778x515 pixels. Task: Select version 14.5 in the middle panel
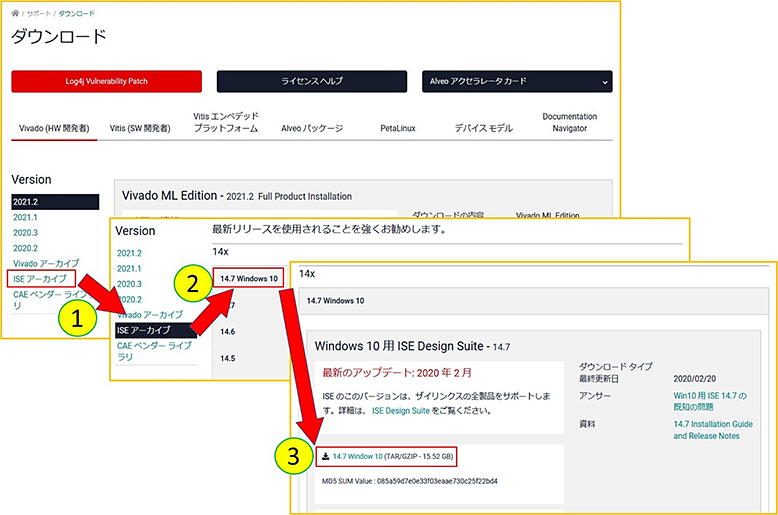[228, 358]
